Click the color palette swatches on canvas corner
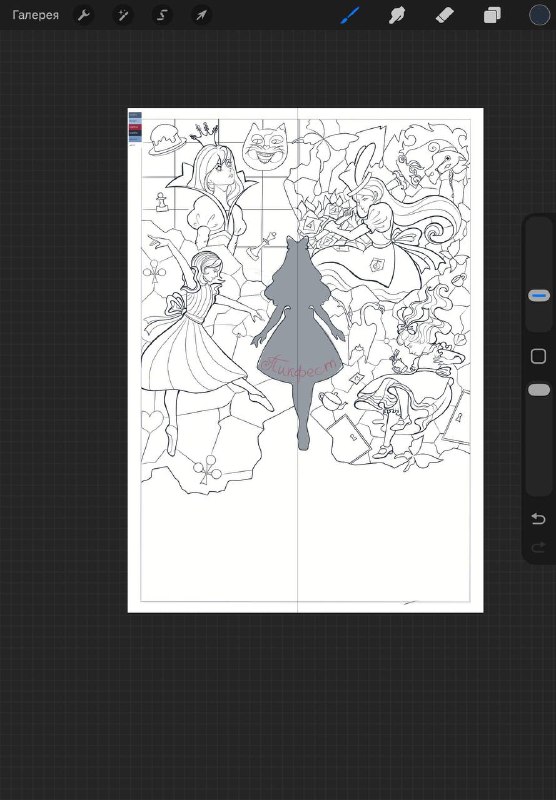Image resolution: width=556 pixels, height=800 pixels. click(135, 128)
